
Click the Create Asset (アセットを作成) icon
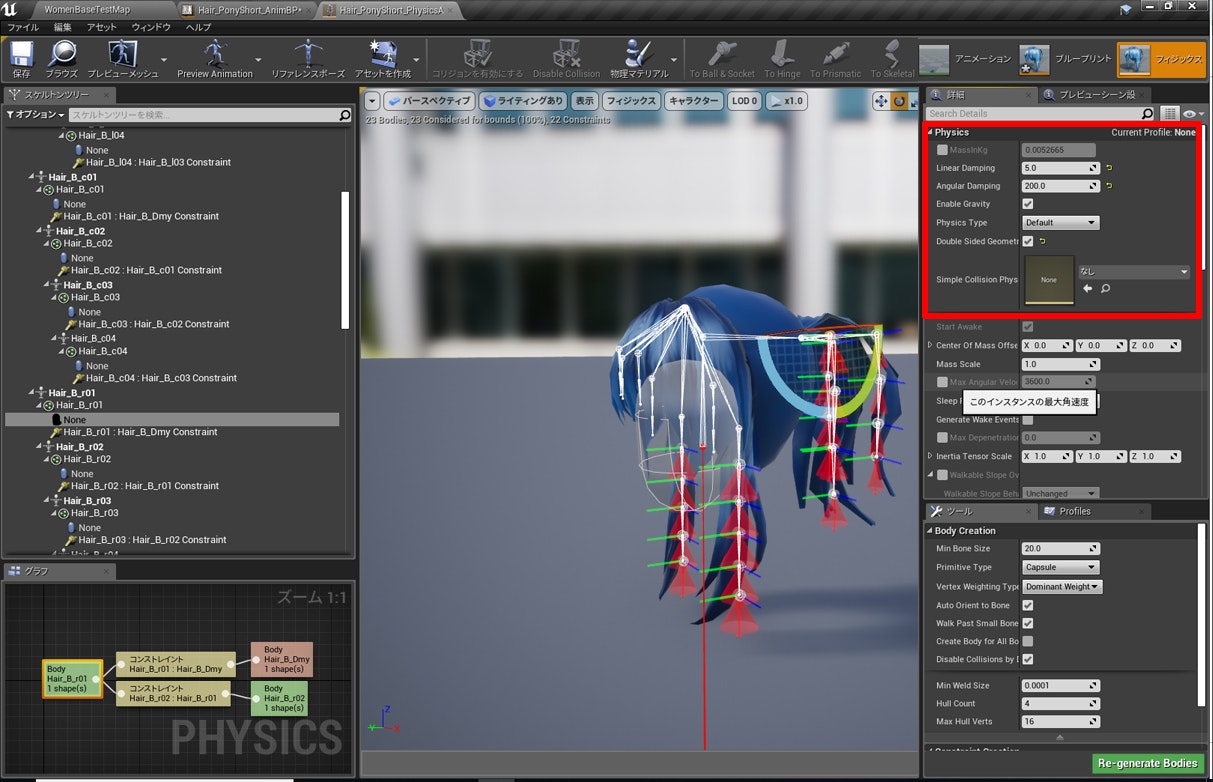click(x=382, y=54)
